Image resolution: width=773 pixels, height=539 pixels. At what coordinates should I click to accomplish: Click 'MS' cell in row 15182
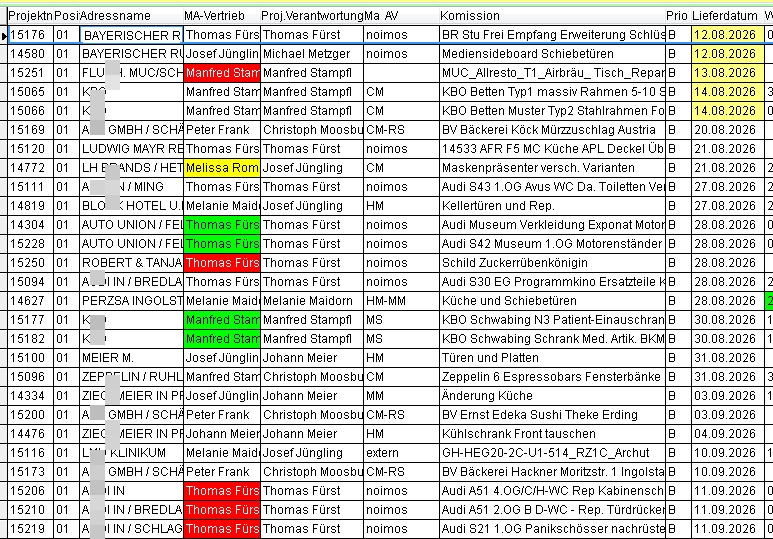(401, 339)
